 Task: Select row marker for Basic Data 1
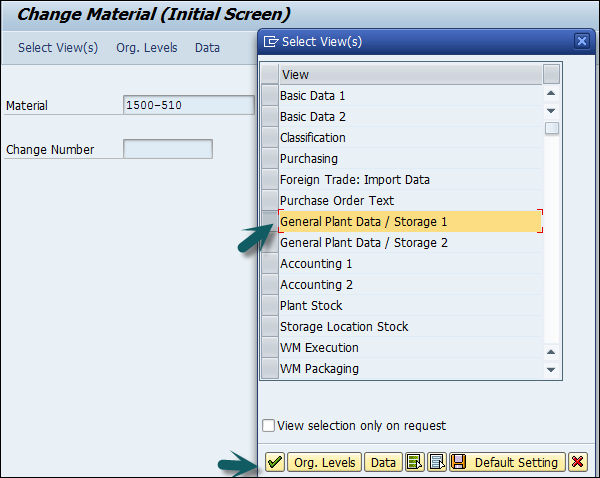pyautogui.click(x=270, y=96)
